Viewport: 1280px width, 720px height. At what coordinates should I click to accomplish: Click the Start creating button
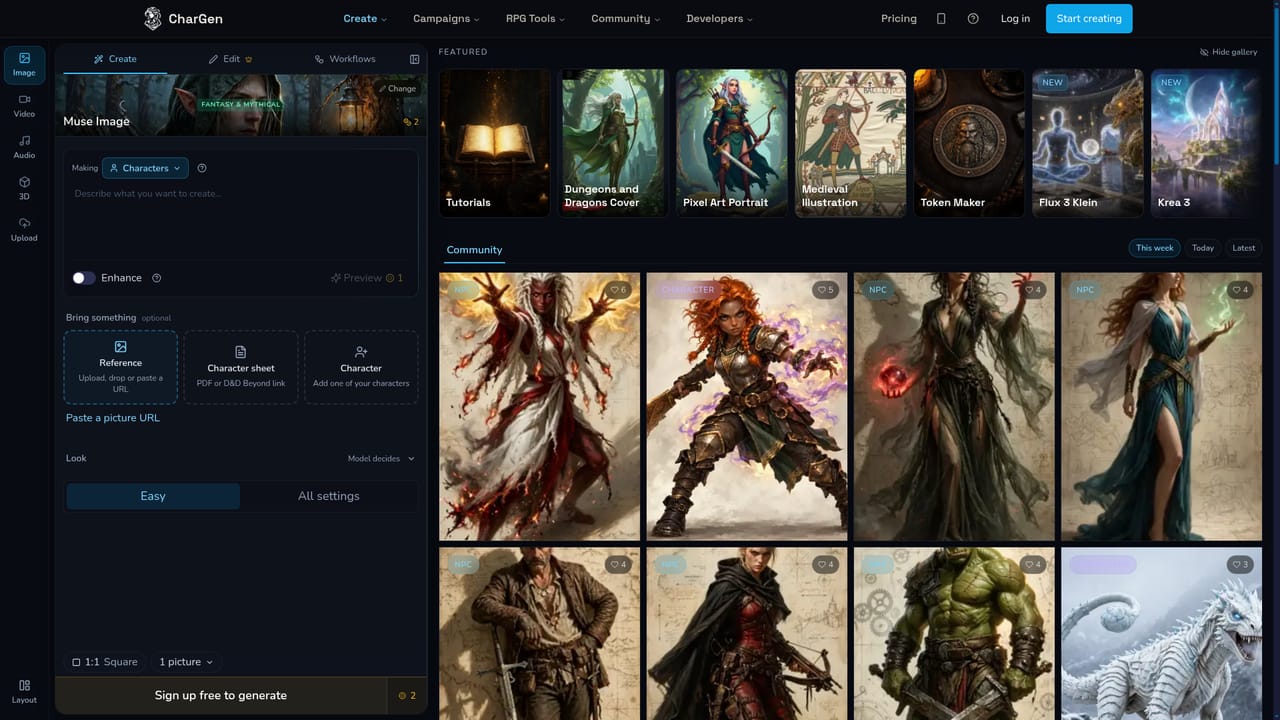pyautogui.click(x=1089, y=18)
